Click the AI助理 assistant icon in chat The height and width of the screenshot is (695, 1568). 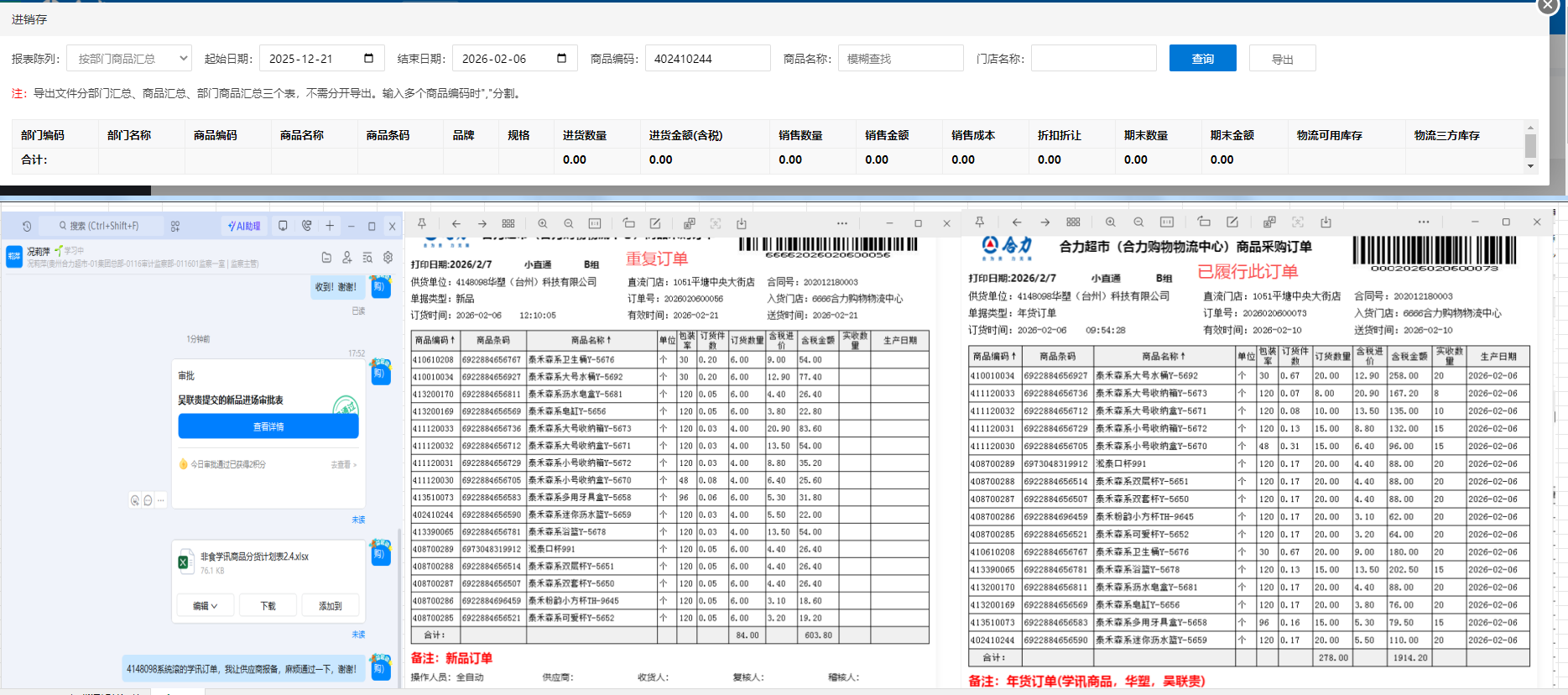244,226
